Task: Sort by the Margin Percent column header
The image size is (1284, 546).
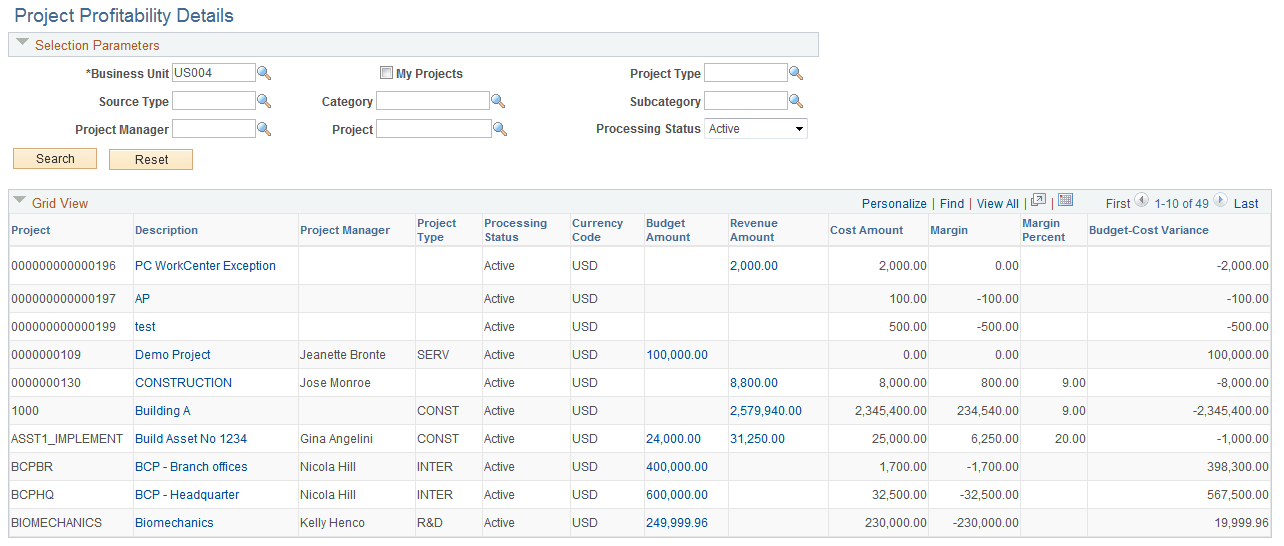Action: [x=1042, y=230]
